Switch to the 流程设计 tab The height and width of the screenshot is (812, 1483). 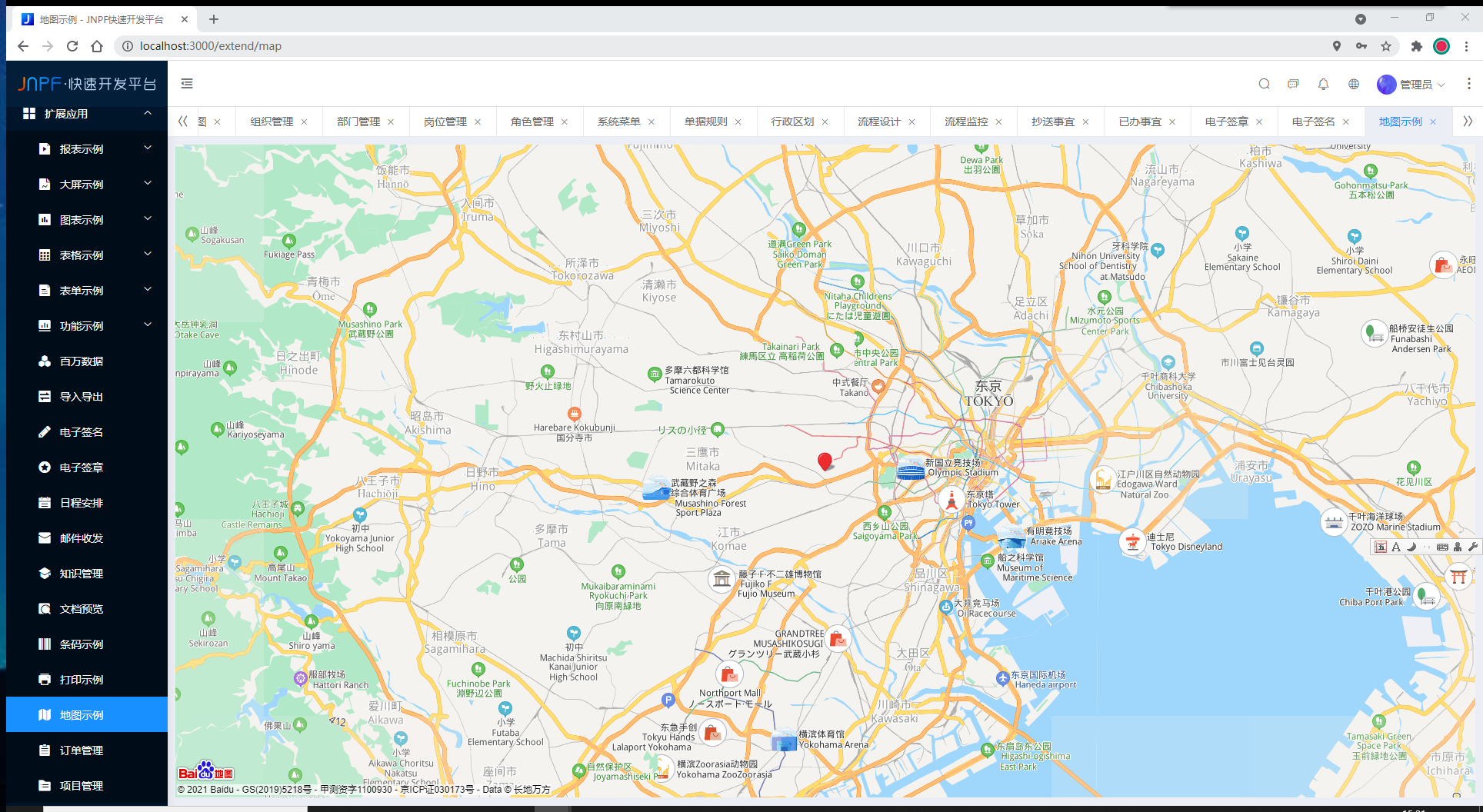[x=878, y=121]
